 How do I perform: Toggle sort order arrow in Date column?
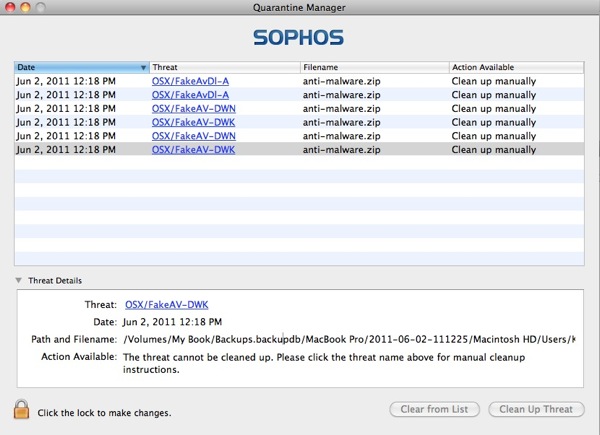pos(143,68)
